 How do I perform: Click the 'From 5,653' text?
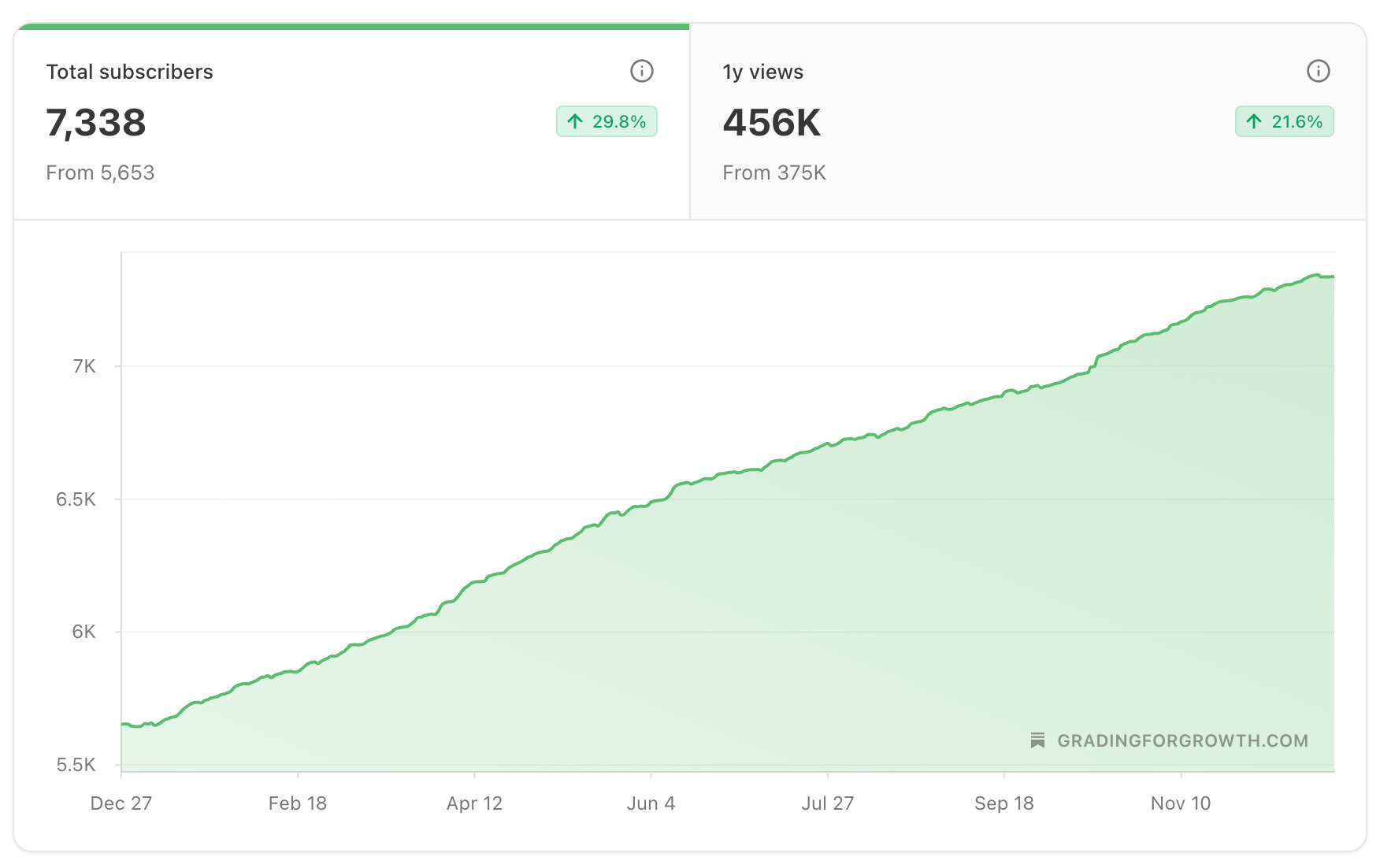[100, 172]
